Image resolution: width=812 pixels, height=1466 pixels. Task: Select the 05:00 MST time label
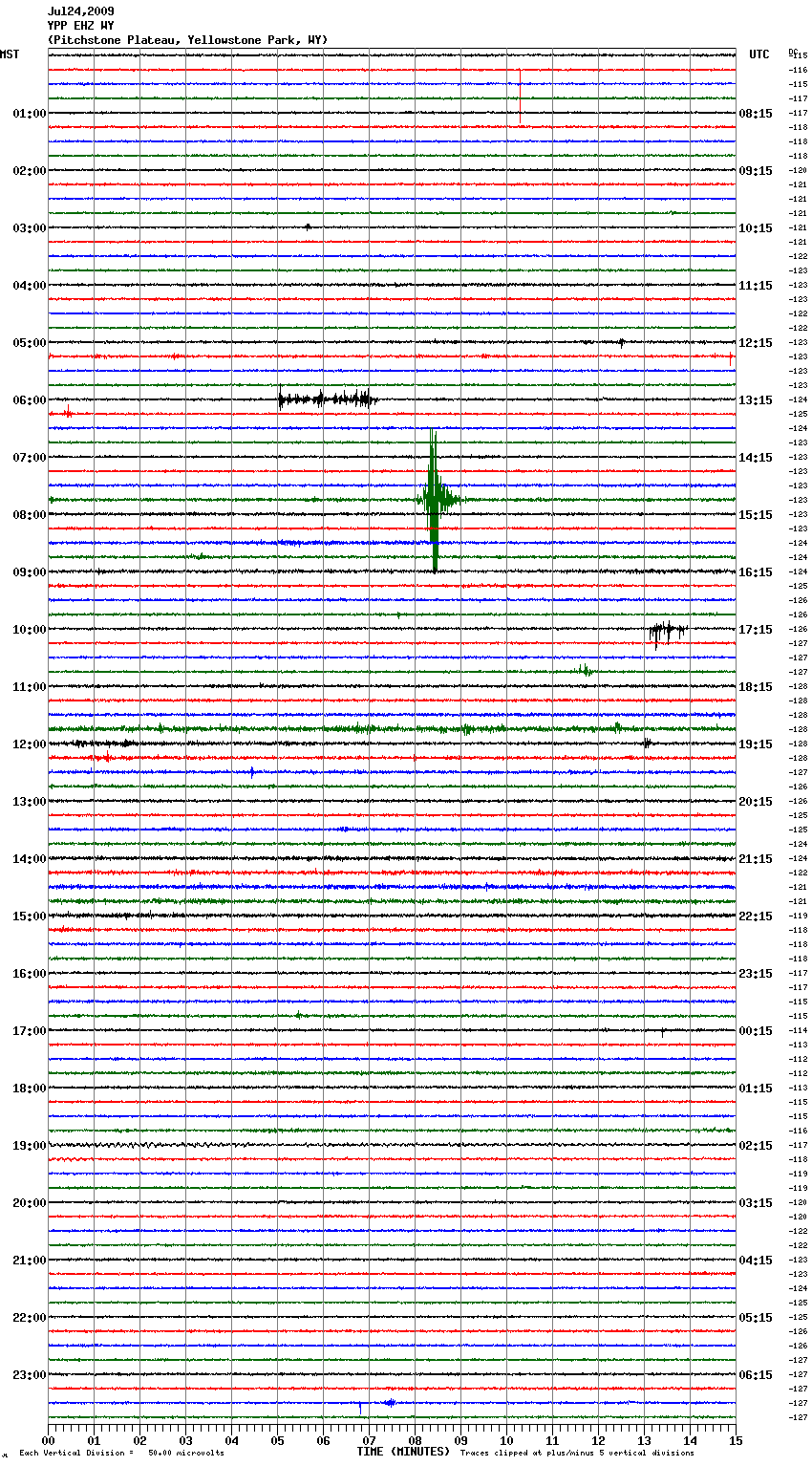[x=30, y=343]
